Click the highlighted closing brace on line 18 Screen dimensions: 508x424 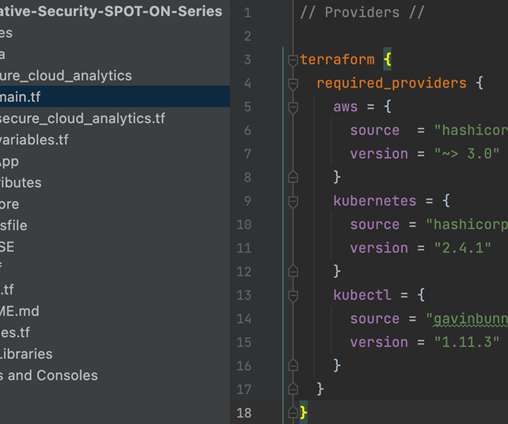pos(303,413)
